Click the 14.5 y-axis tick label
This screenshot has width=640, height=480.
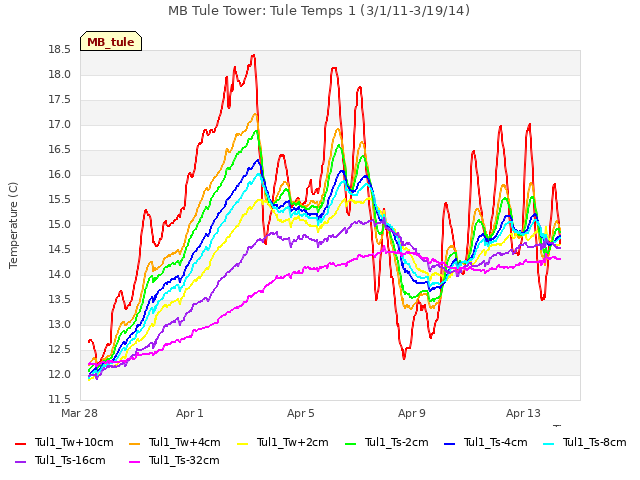pos(60,249)
